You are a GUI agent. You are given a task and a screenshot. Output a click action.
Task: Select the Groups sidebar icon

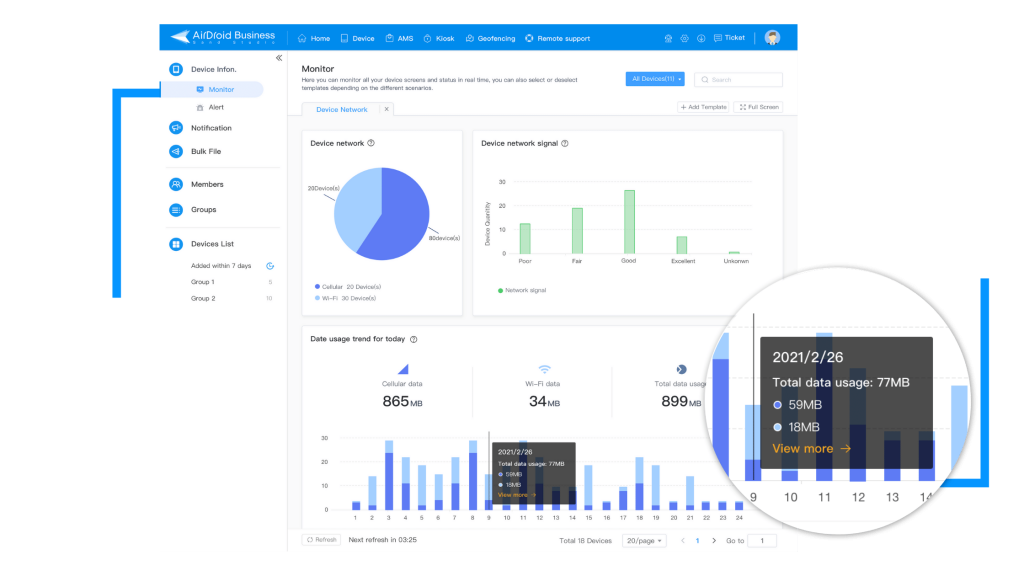[x=174, y=209]
